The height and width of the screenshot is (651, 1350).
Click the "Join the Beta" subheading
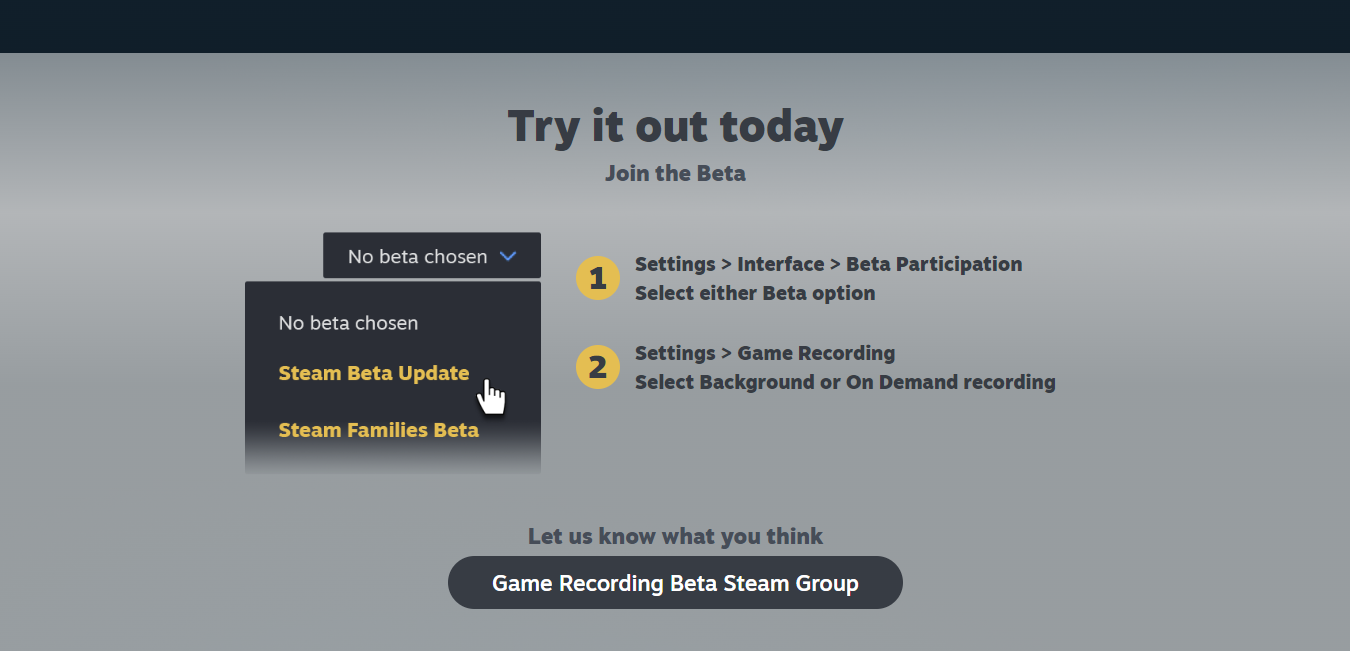pos(675,173)
